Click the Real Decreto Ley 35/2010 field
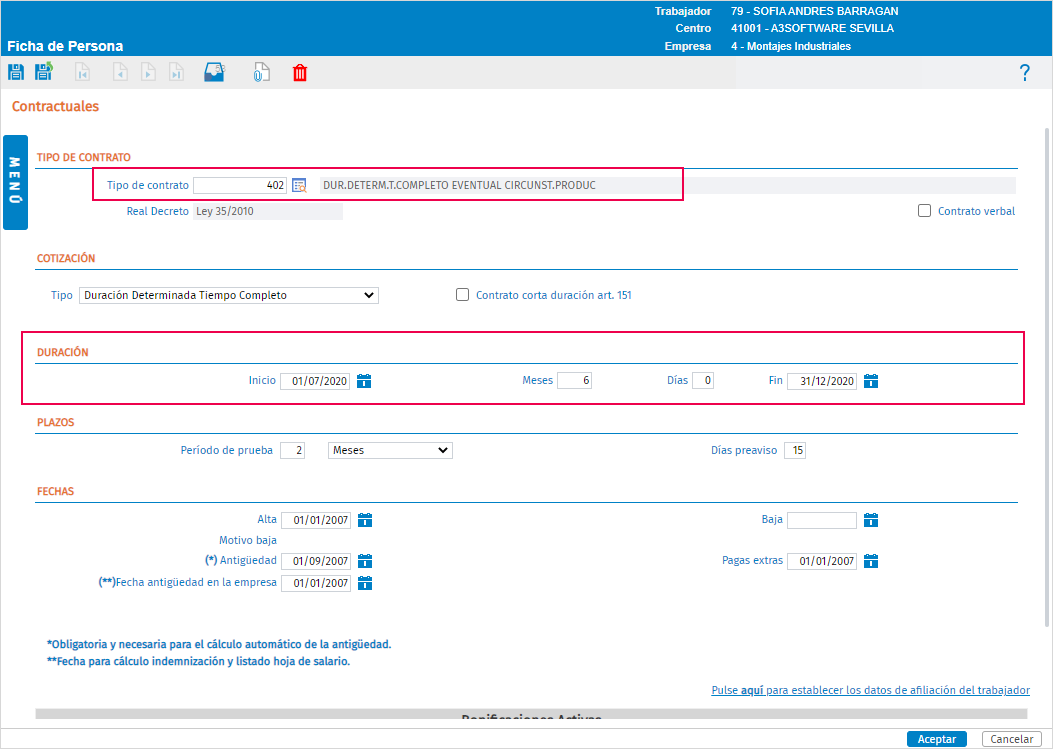The height and width of the screenshot is (749, 1053). click(x=268, y=211)
